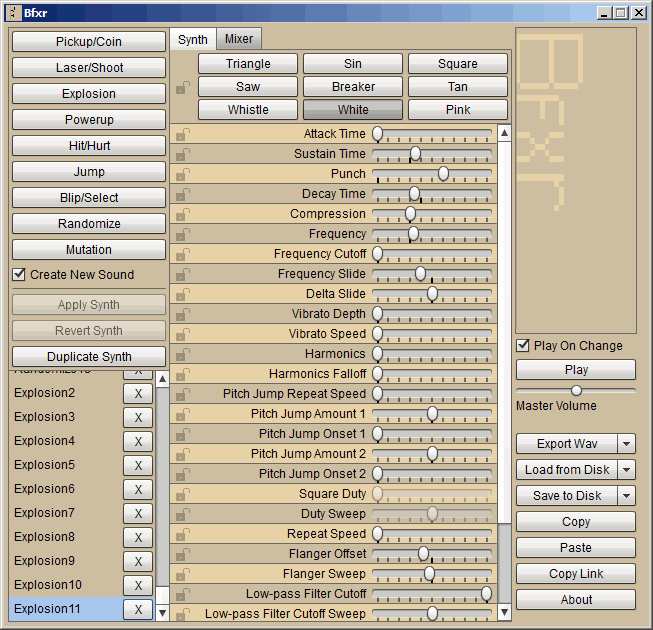
Task: Click the Mutation button
Action: click(x=89, y=249)
